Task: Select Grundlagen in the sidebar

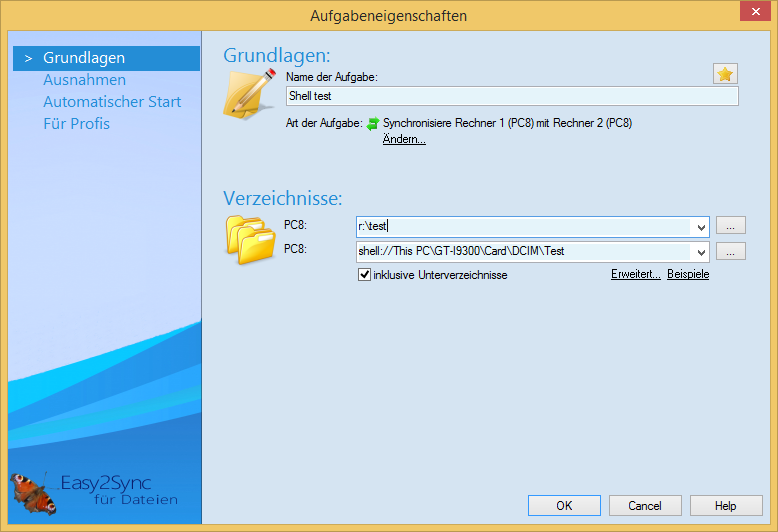Action: tap(84, 58)
